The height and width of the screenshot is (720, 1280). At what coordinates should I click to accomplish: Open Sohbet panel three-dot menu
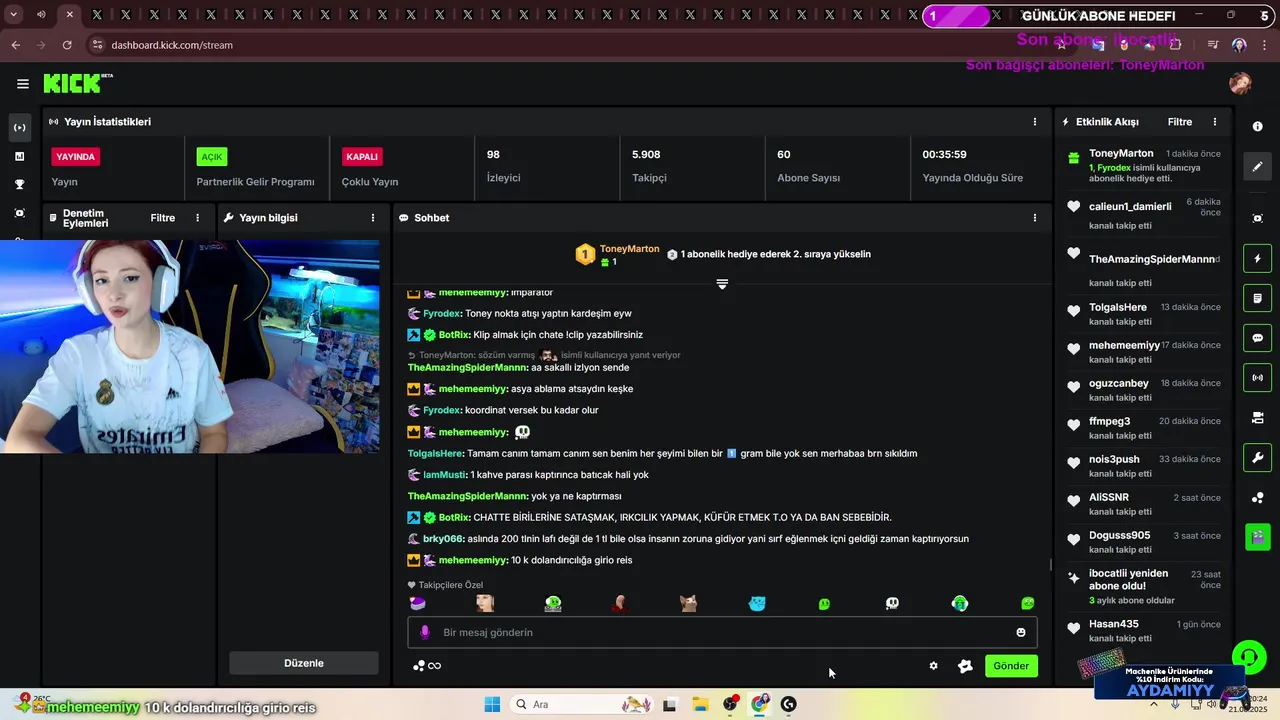pos(1034,218)
